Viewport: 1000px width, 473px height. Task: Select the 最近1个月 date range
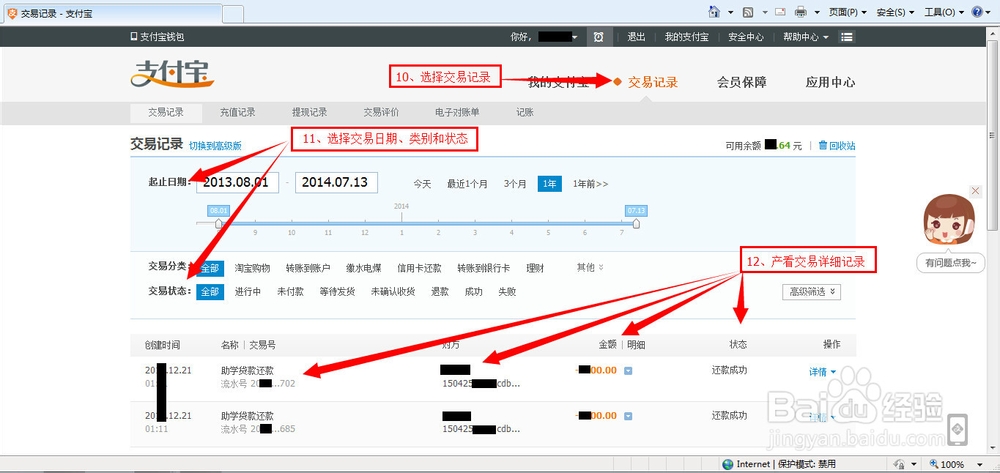[x=467, y=184]
